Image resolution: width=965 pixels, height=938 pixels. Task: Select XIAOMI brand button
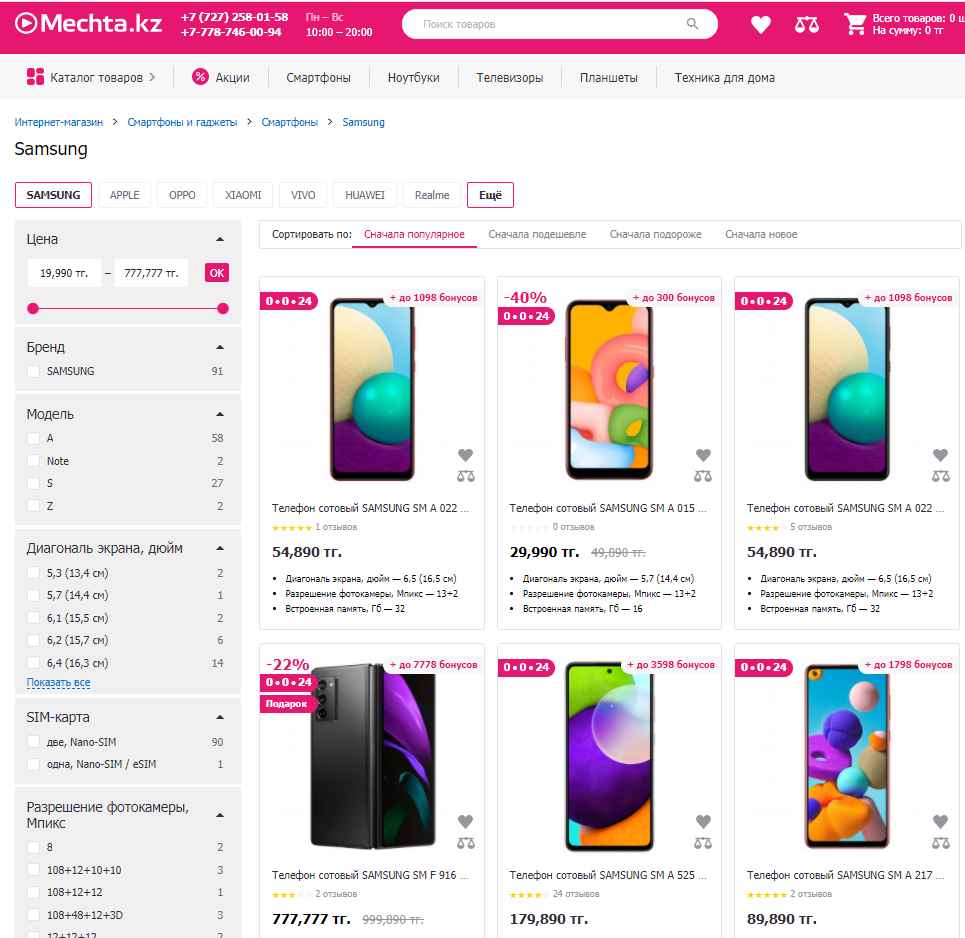tap(243, 195)
